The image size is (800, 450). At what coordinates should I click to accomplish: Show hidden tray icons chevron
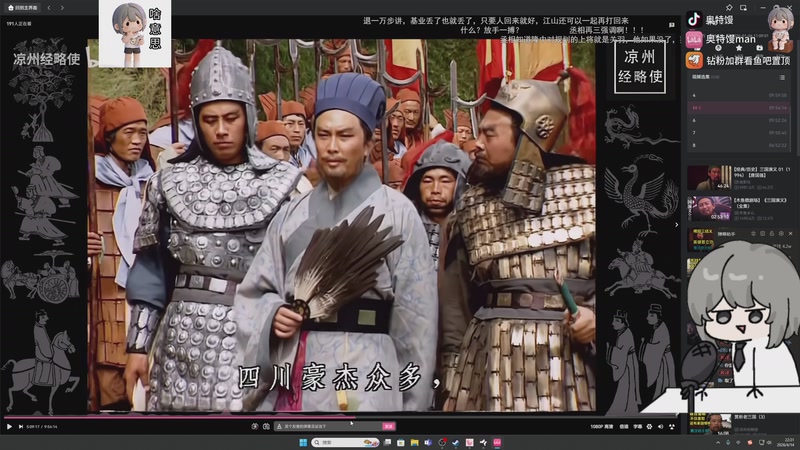coord(718,442)
